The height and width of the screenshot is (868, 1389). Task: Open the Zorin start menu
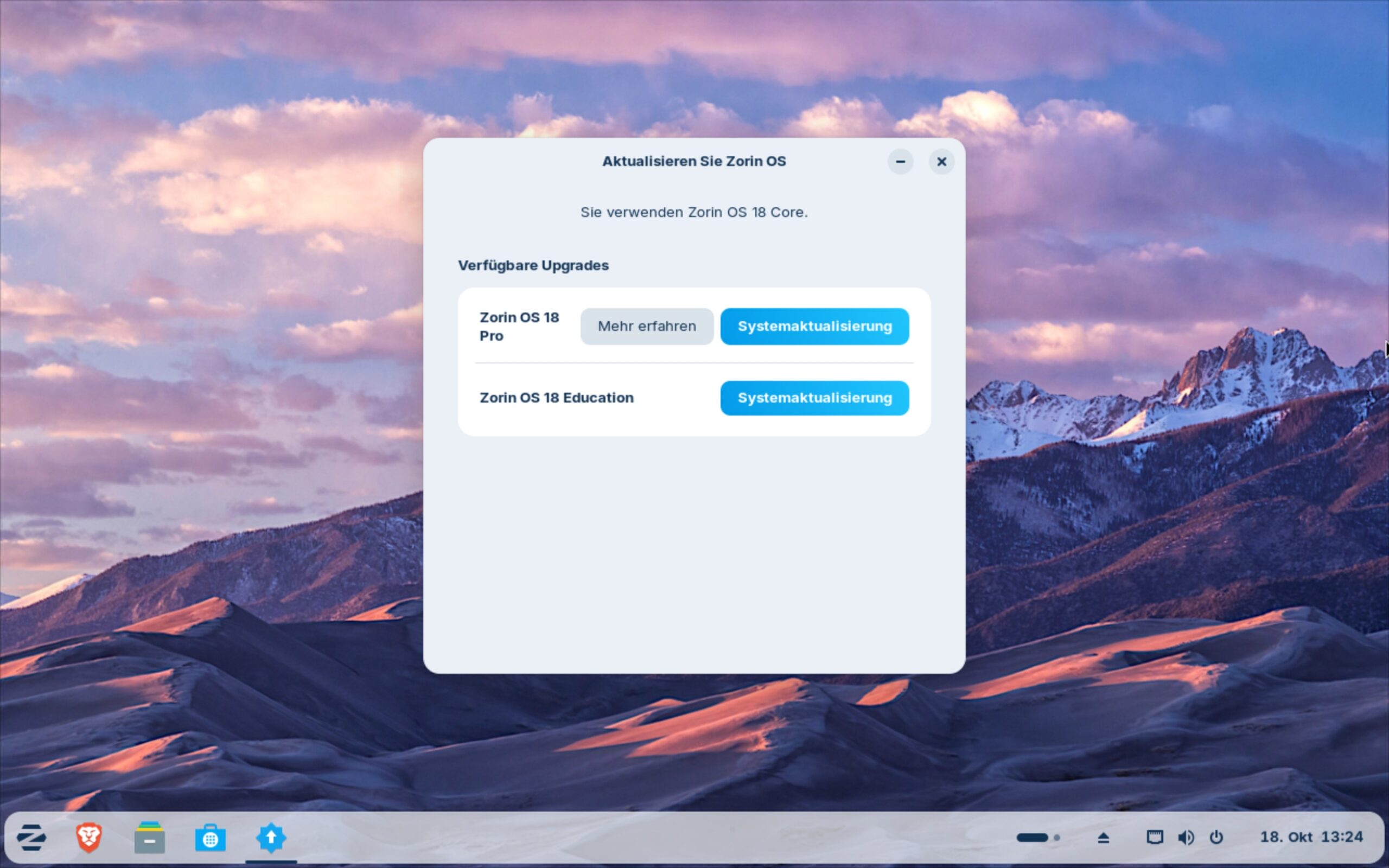(x=31, y=838)
